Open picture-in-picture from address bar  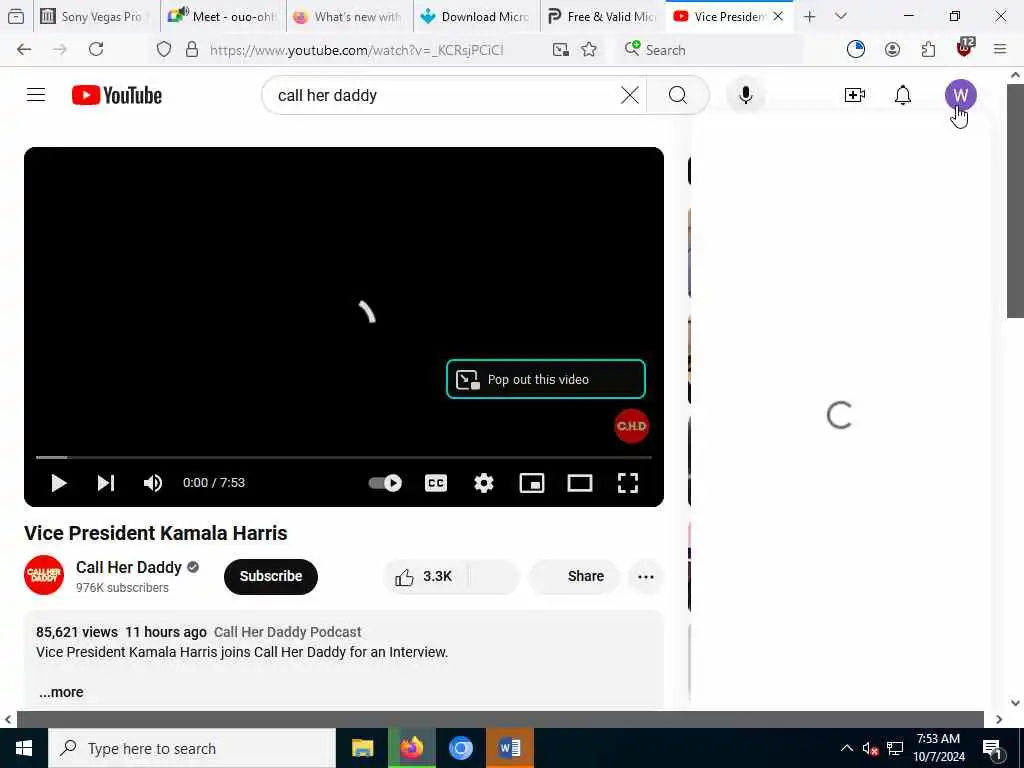560,49
